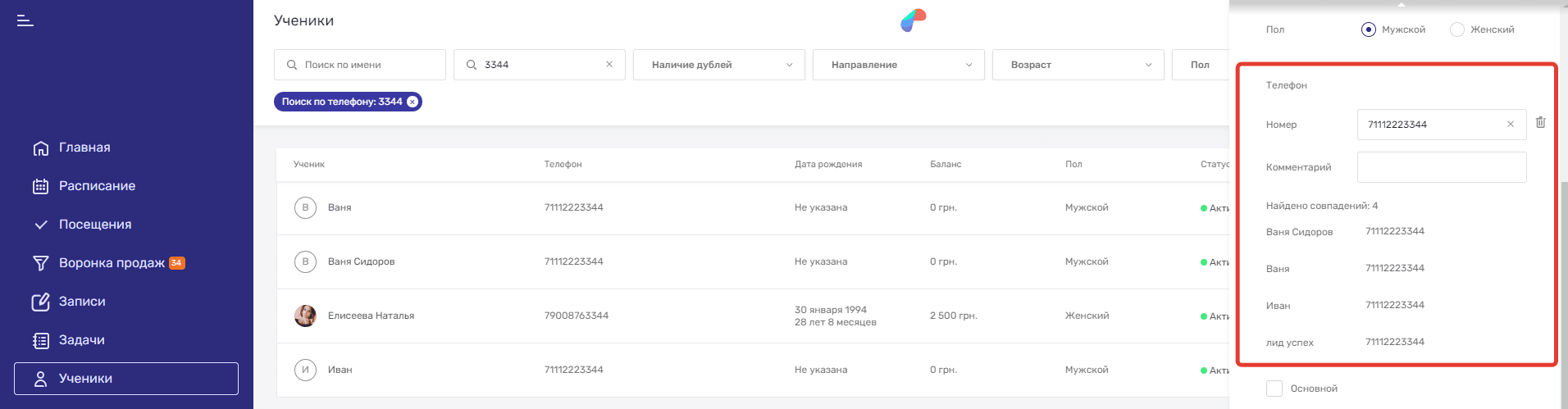
Task: Click the matching record 'лид успех'
Action: coord(1290,343)
